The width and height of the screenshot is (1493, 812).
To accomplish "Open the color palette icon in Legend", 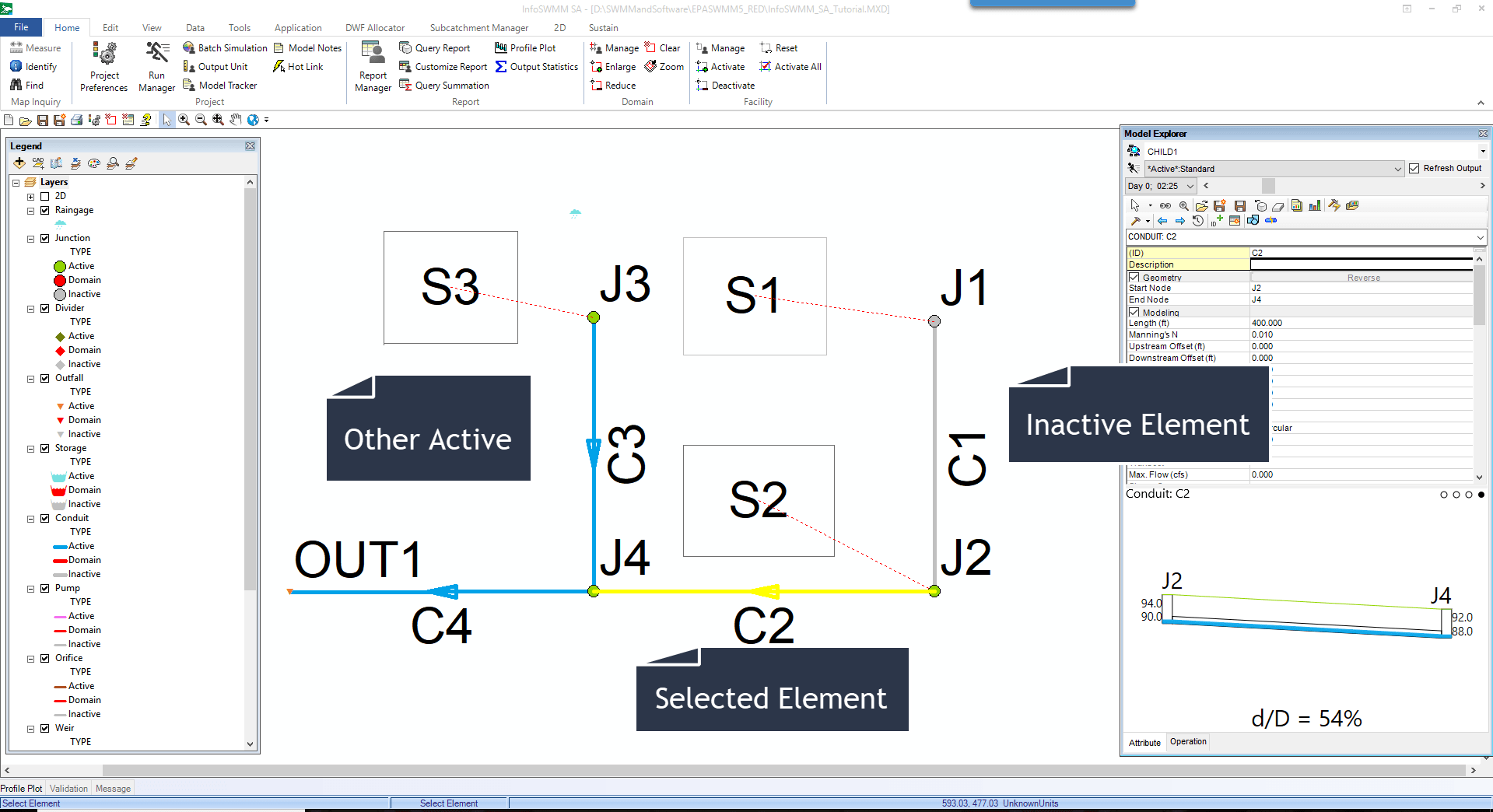I will point(94,163).
